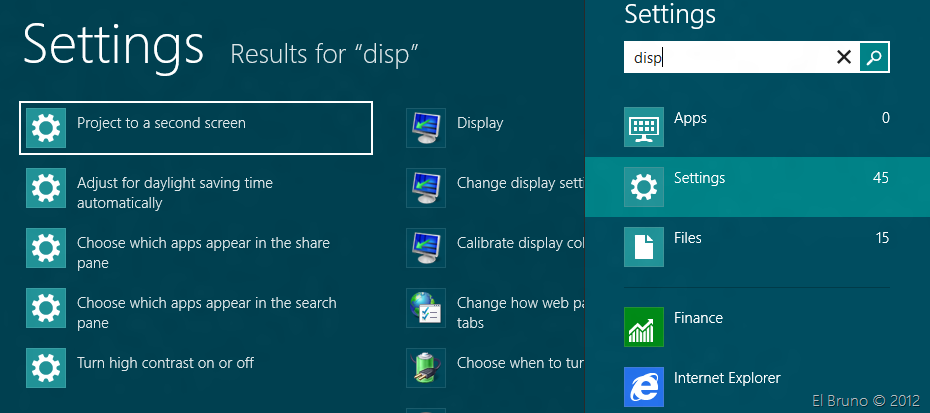Screen dimensions: 930x413
Task: Click the Change display settings icon
Action: coord(426,187)
